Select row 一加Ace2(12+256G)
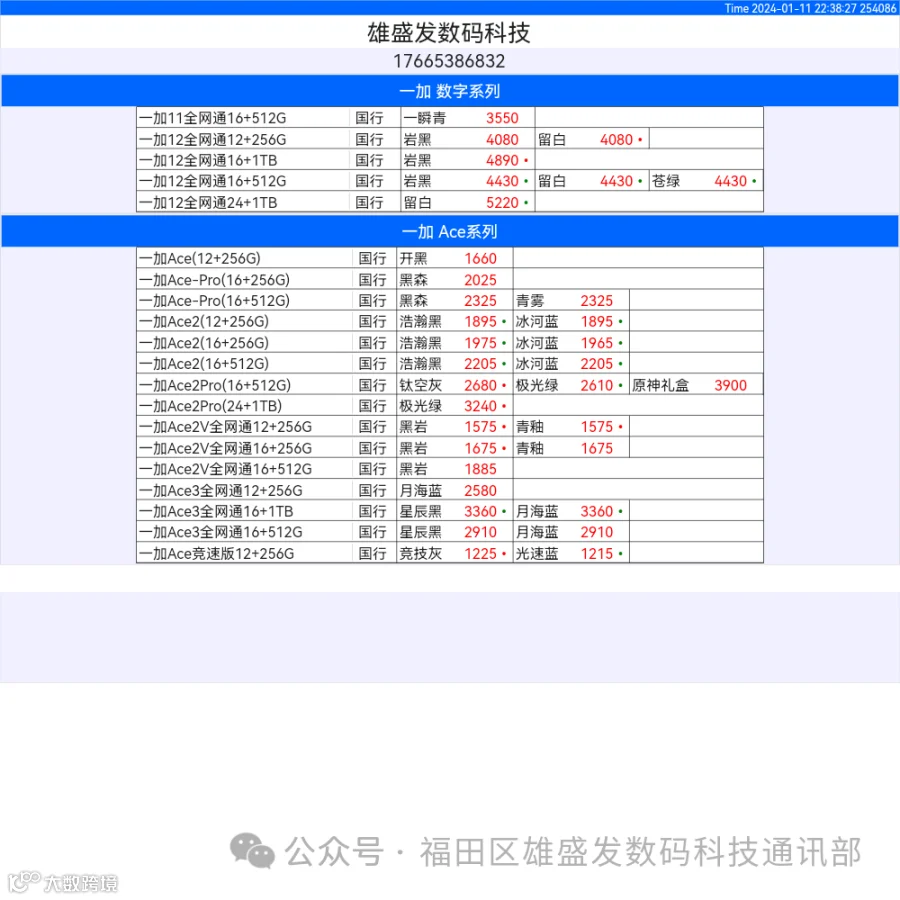Image resolution: width=900 pixels, height=900 pixels. [x=450, y=321]
